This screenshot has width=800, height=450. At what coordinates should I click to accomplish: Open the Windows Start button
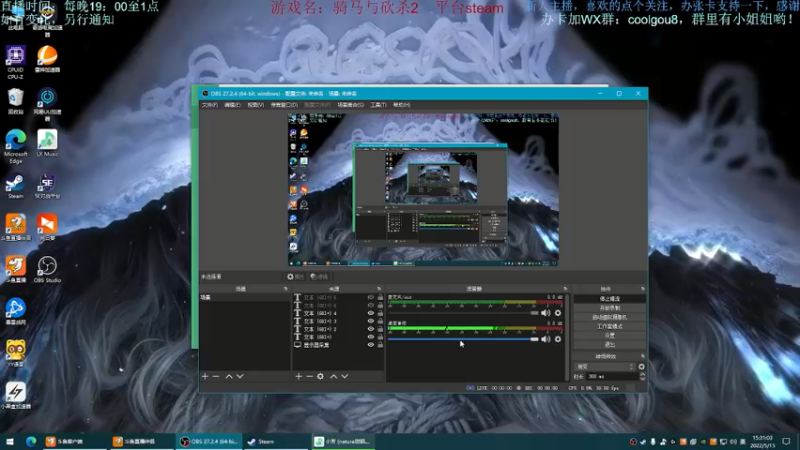point(9,441)
